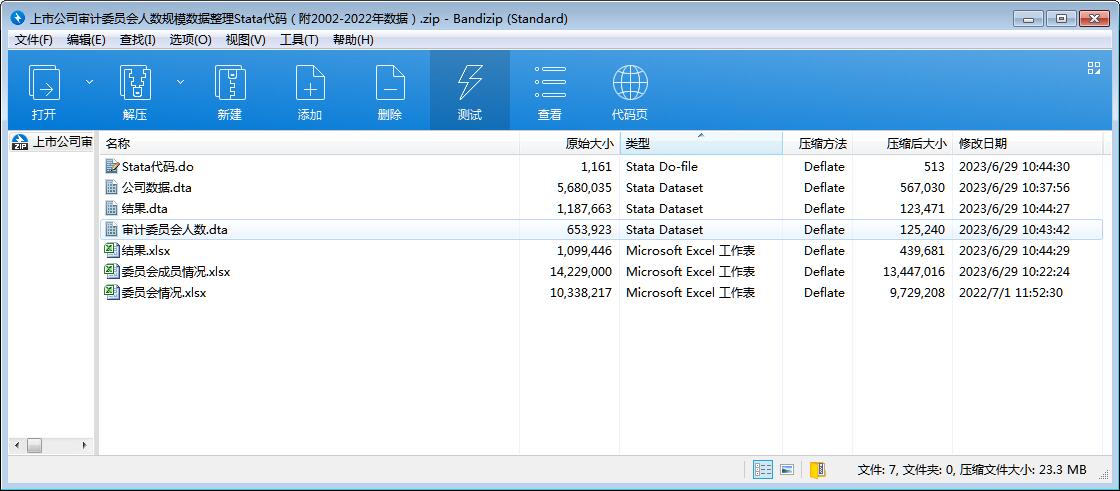Open the 帮助(H) menu
Image resolution: width=1120 pixels, height=491 pixels.
tap(353, 40)
